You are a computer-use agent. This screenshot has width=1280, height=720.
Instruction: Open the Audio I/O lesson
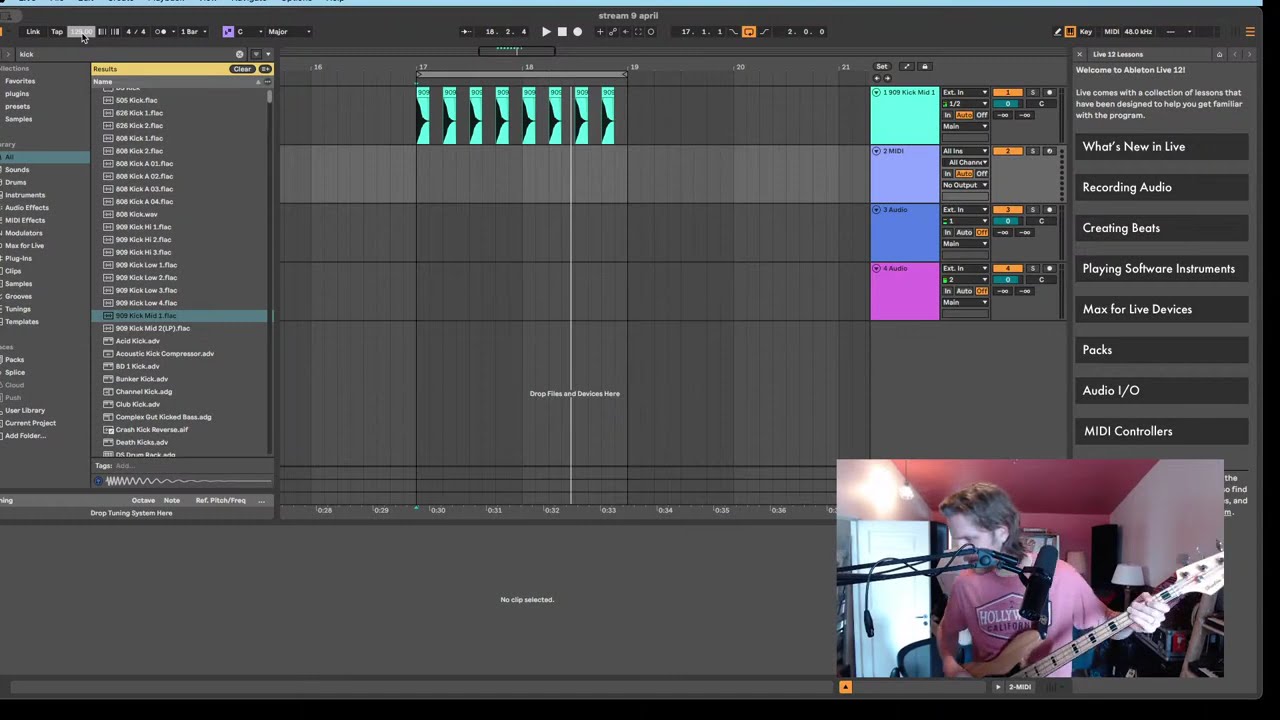click(1161, 391)
